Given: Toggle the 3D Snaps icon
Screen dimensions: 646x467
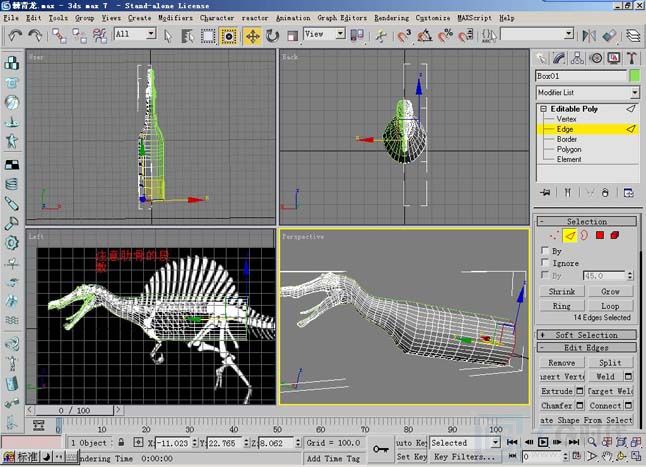Looking at the screenshot, I should coord(404,36).
